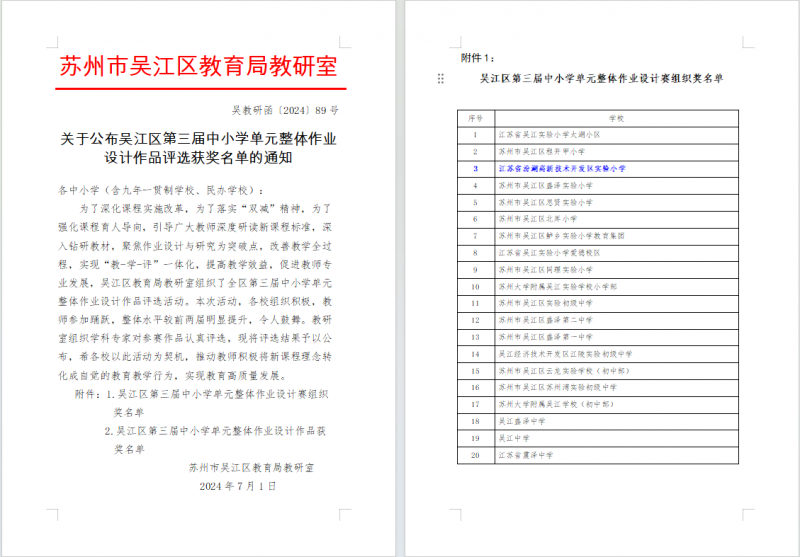The image size is (800, 557).
Task: Click the 序号 column header
Action: [x=475, y=118]
